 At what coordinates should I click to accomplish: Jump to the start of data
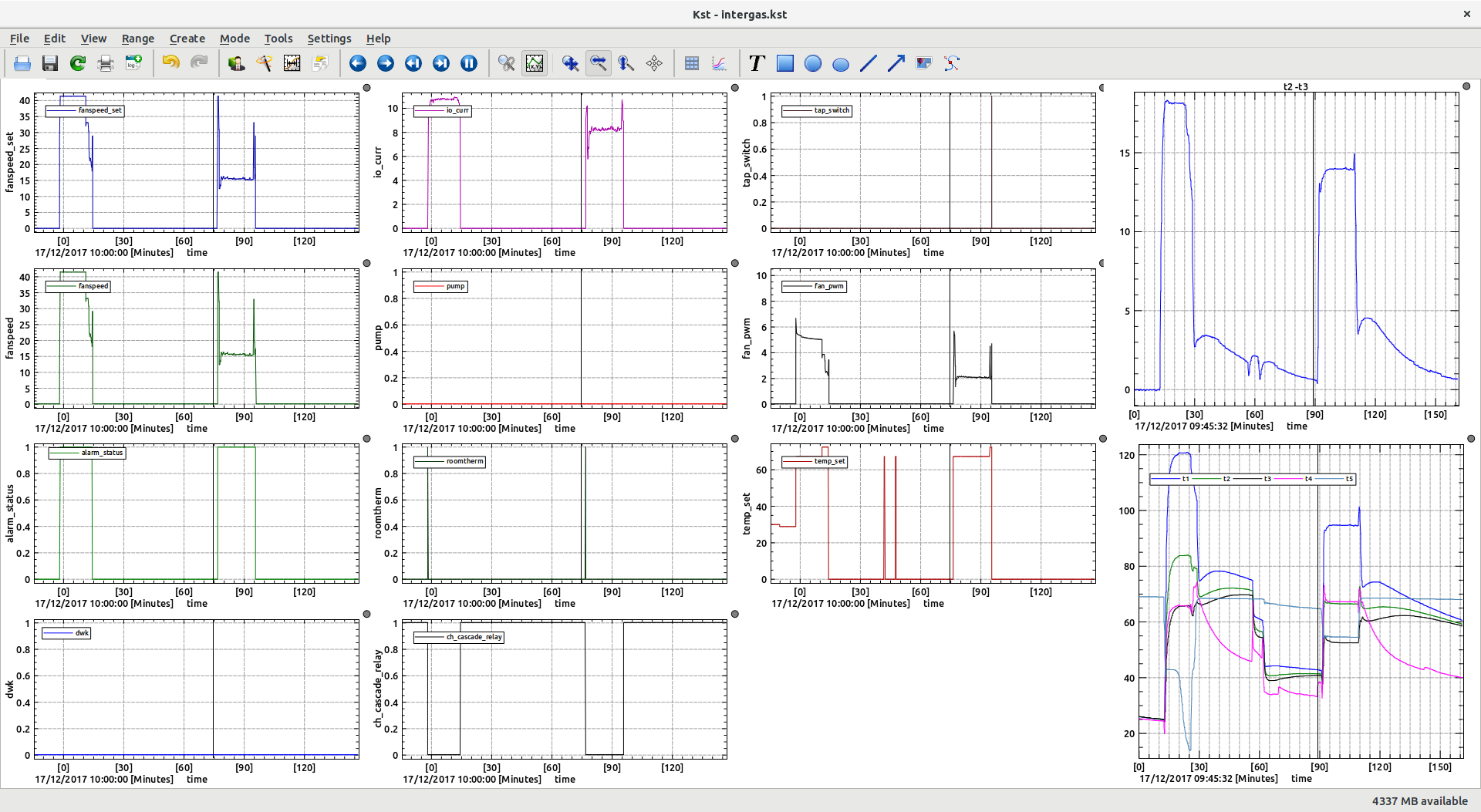[x=413, y=63]
